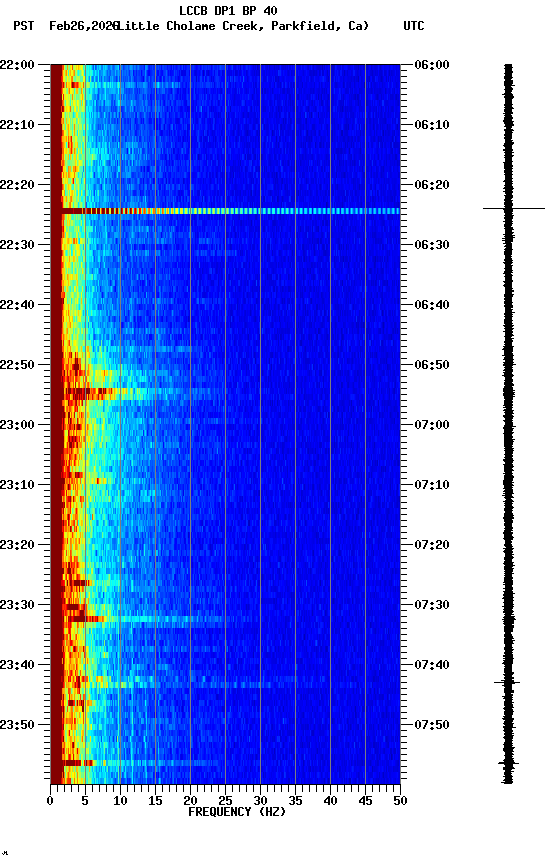Click the 07:40 UTC time label
552x864 pixels.
point(432,665)
